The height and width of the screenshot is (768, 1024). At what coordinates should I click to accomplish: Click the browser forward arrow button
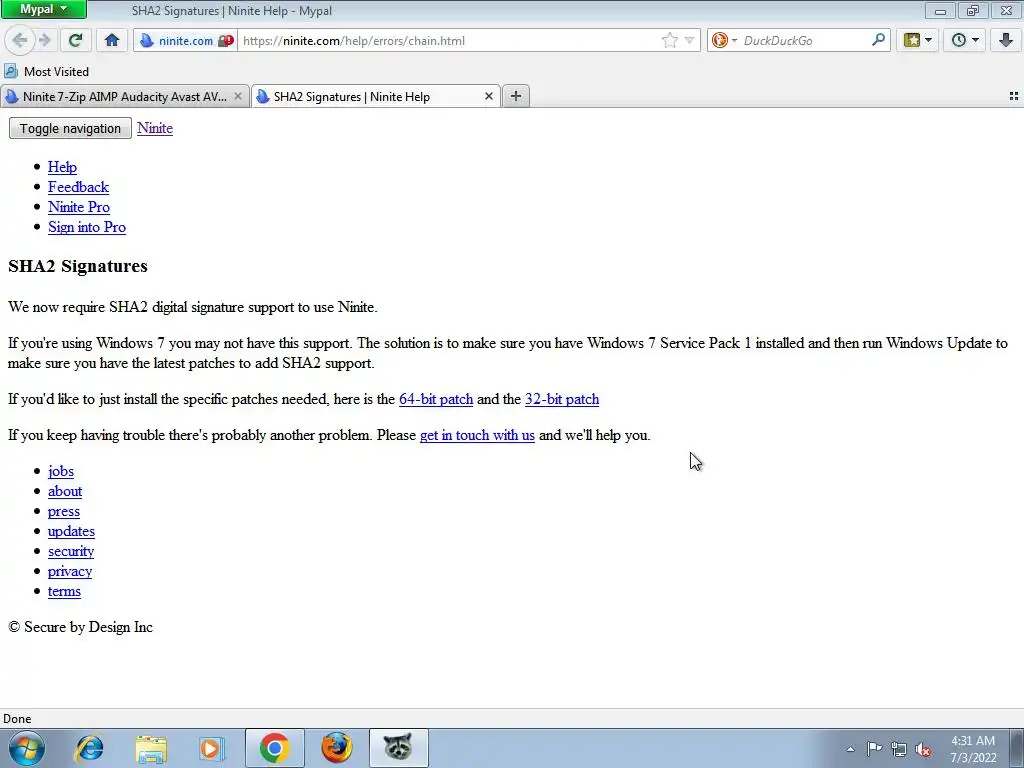point(44,40)
